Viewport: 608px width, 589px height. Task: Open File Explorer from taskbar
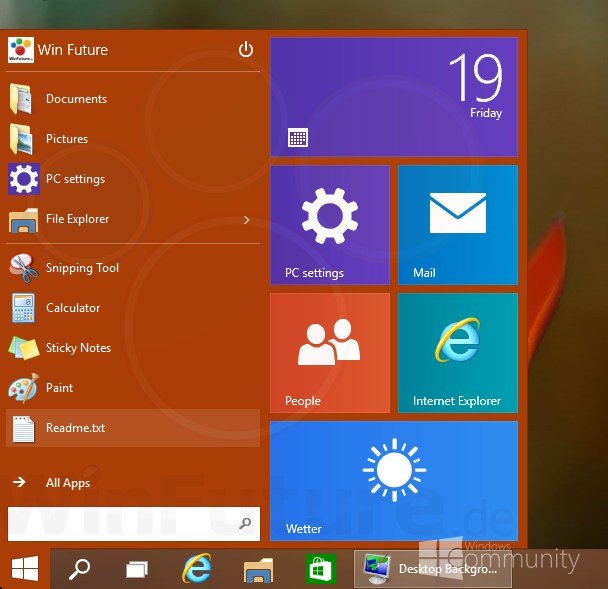(258, 570)
